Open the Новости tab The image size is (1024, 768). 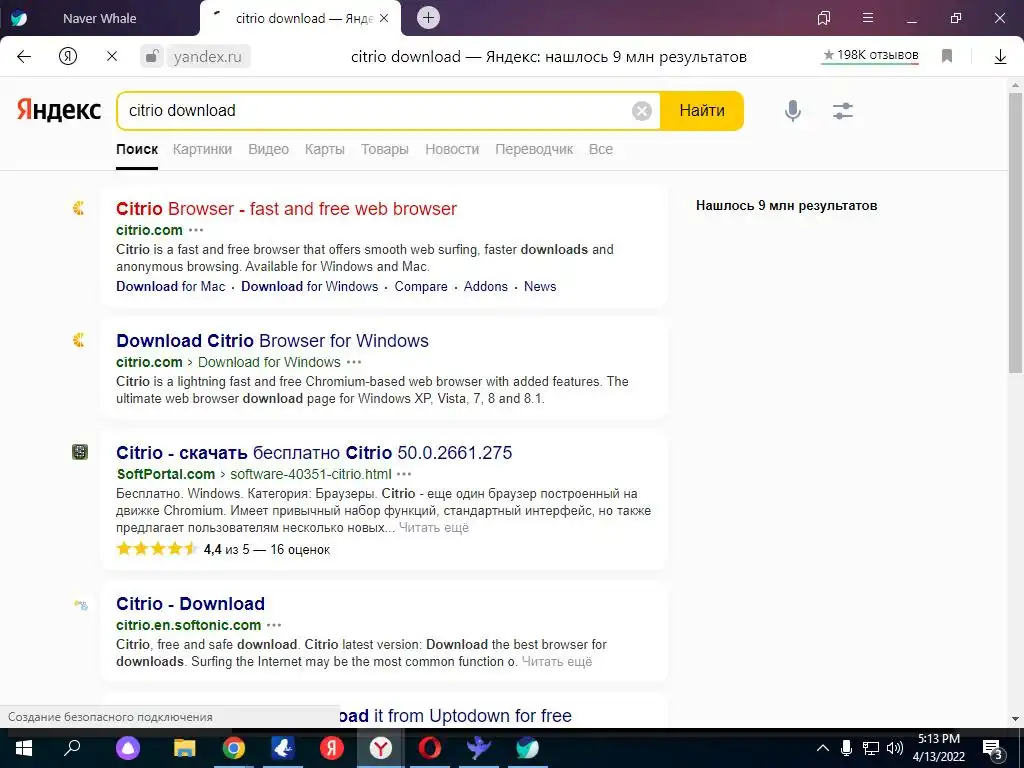click(x=452, y=149)
